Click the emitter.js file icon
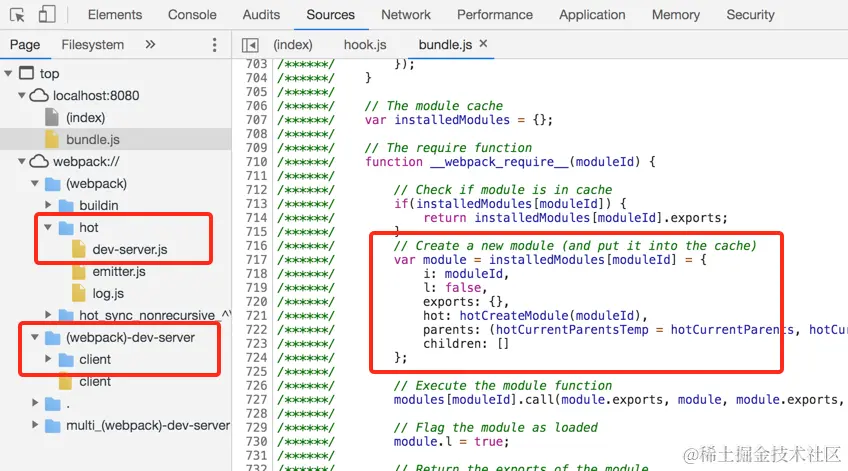 (x=79, y=271)
